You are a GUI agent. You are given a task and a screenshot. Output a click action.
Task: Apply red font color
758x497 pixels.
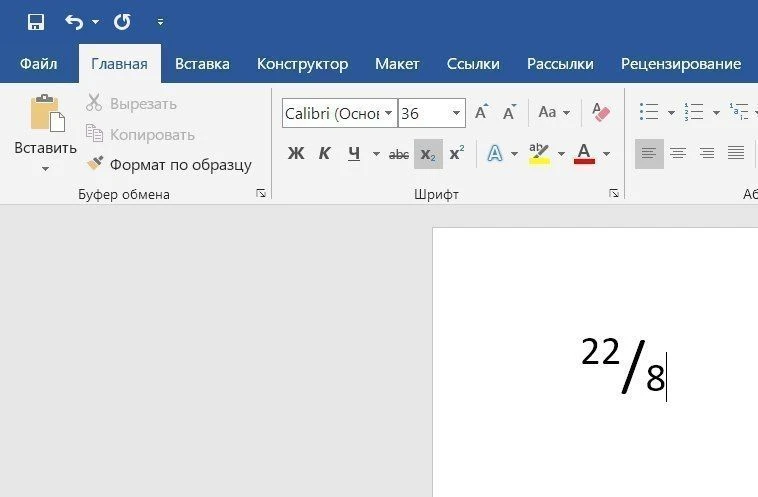click(x=584, y=154)
